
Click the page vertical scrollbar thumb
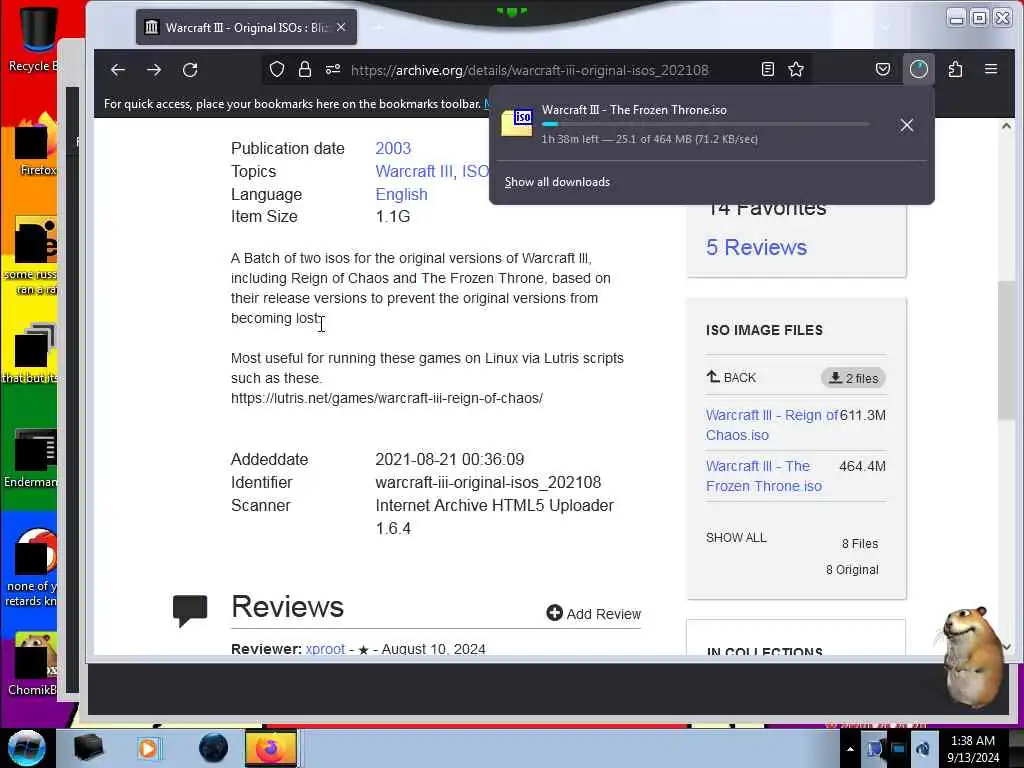click(1006, 350)
